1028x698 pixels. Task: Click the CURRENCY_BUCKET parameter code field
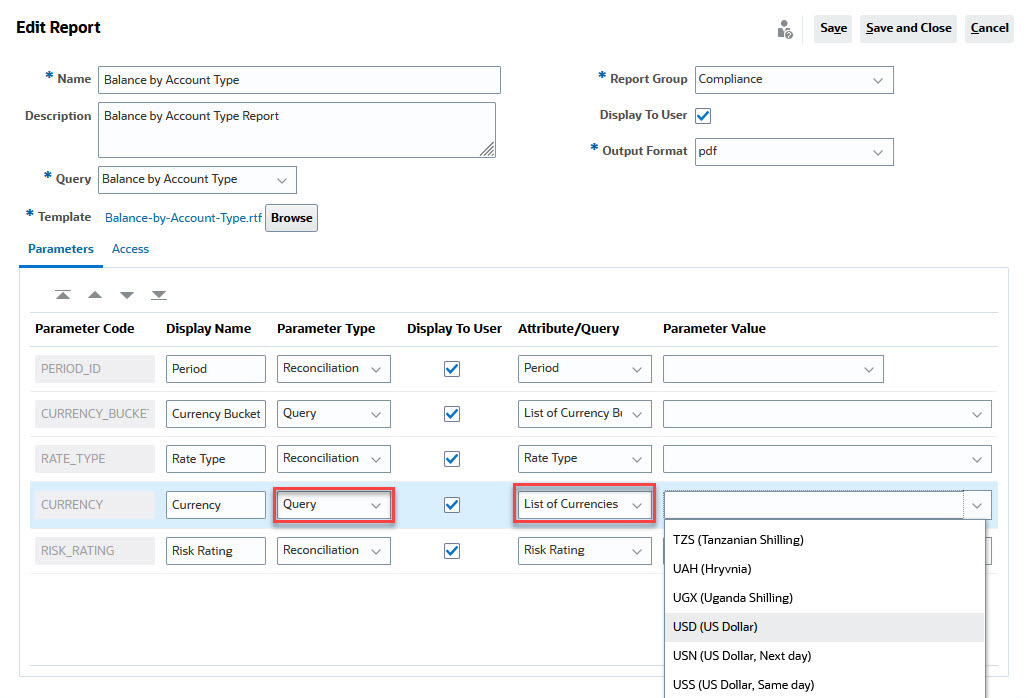[95, 414]
